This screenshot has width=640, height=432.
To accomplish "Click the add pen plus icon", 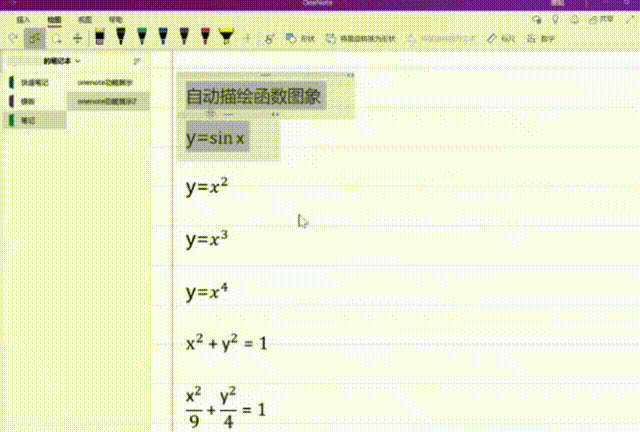I will coord(248,38).
